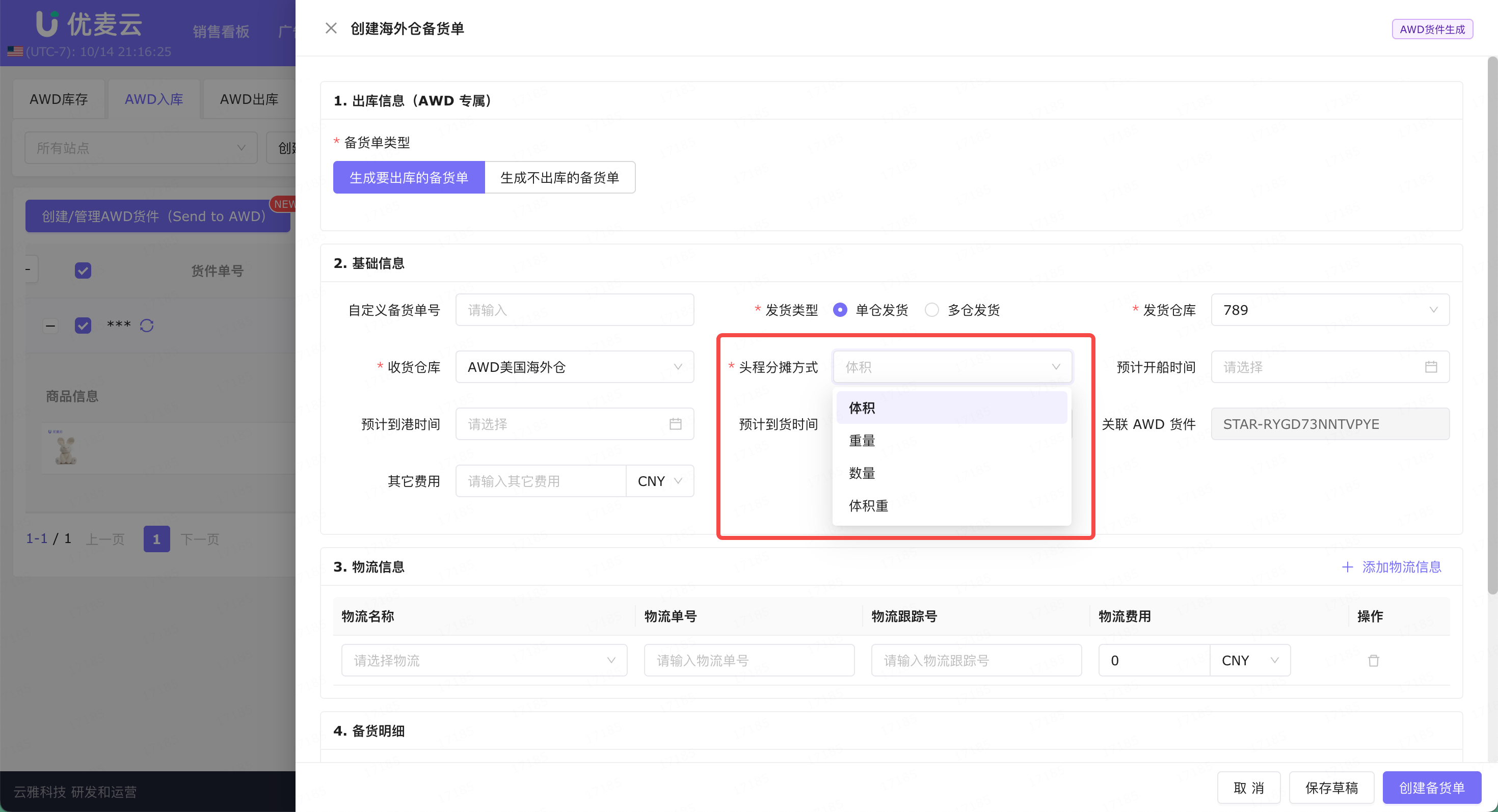1498x812 pixels.
Task: Switch to AWD库存 tab
Action: click(59, 99)
